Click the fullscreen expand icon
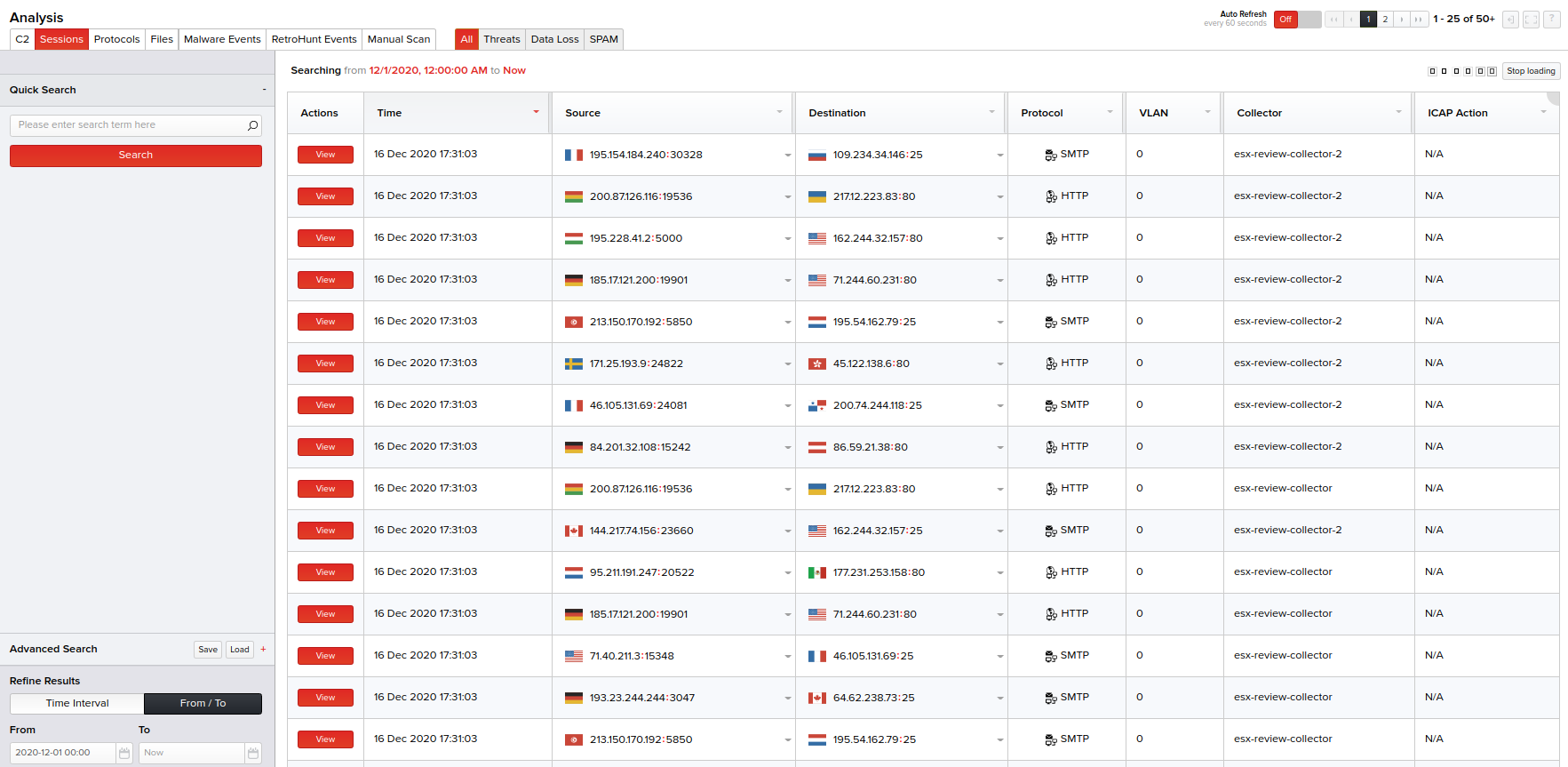 coord(1531,19)
